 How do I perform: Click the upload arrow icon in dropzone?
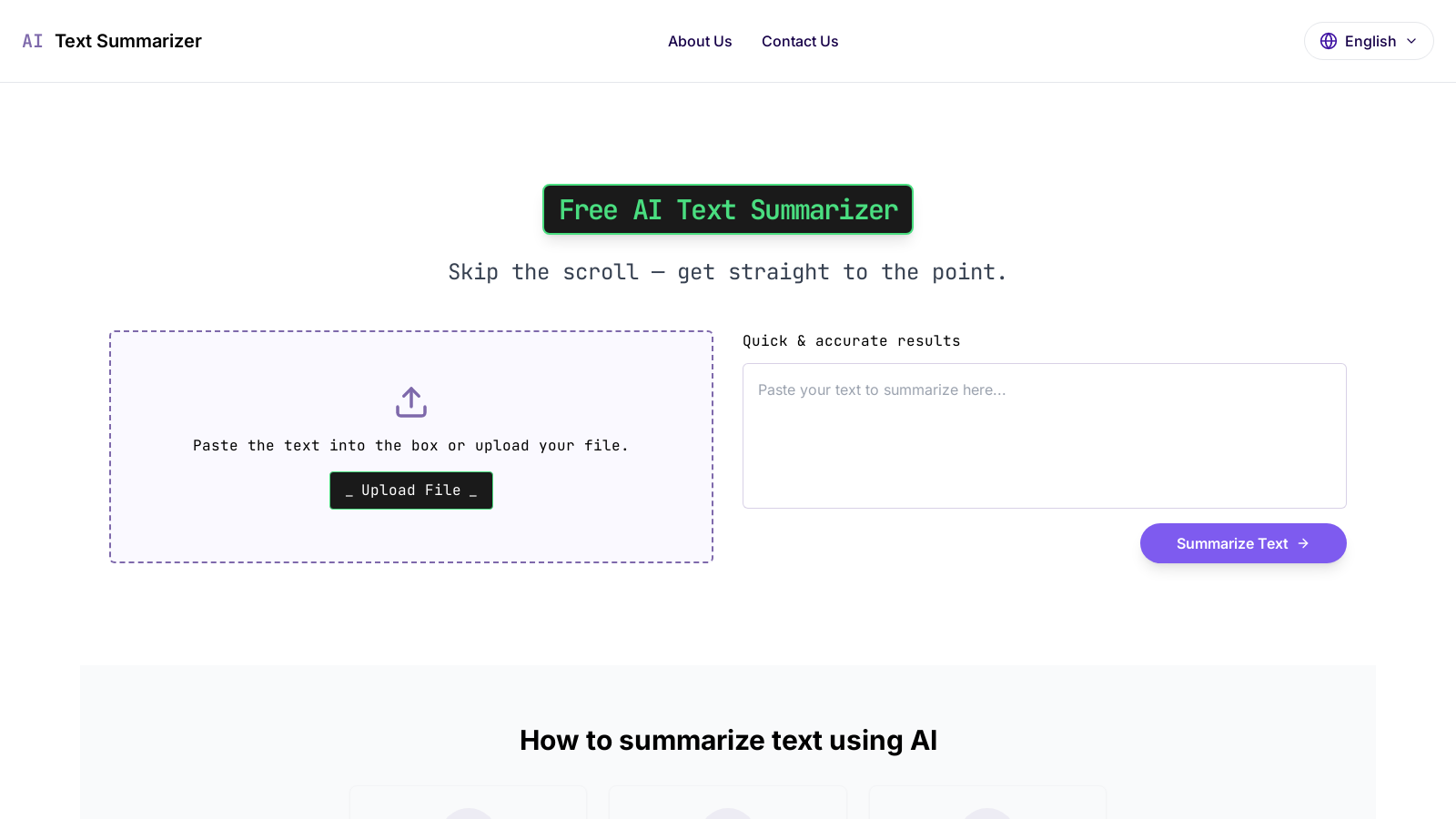(x=410, y=401)
